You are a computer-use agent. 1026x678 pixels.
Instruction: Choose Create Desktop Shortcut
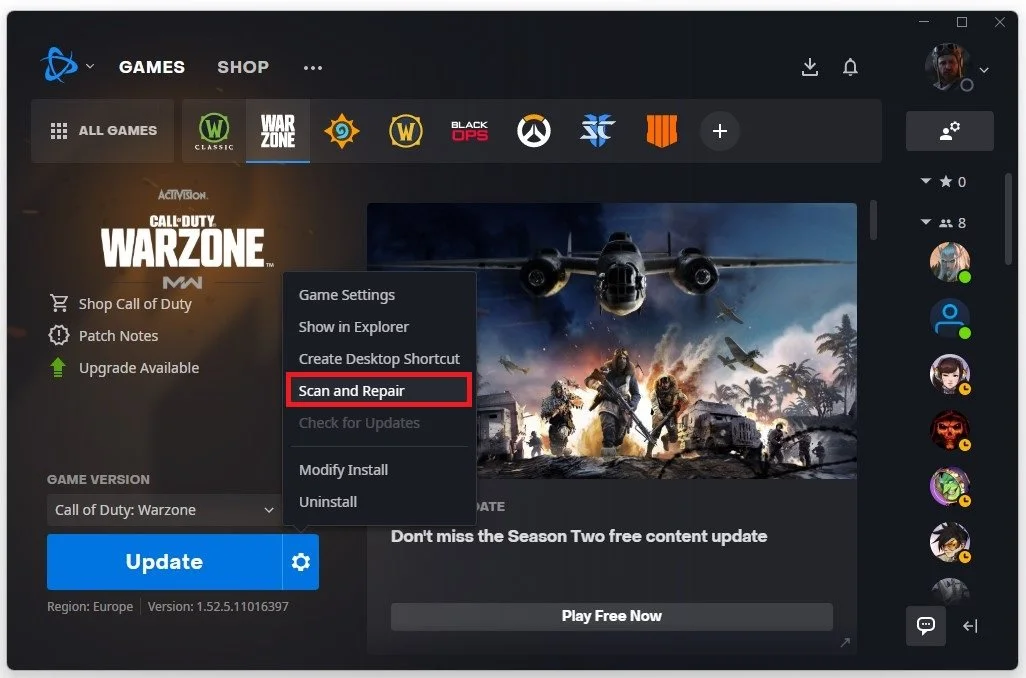click(x=379, y=359)
